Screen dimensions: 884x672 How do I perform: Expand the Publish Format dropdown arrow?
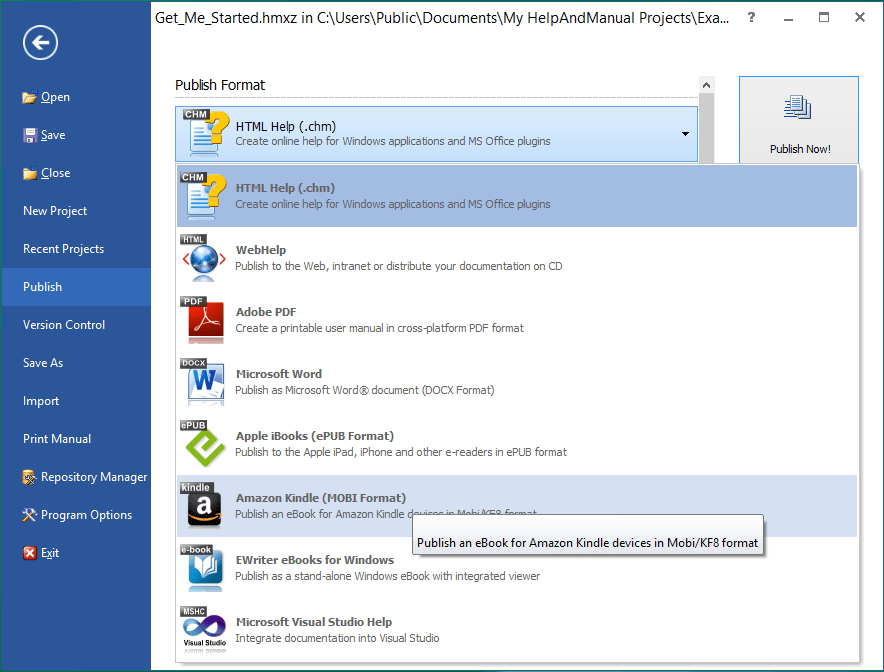point(686,134)
